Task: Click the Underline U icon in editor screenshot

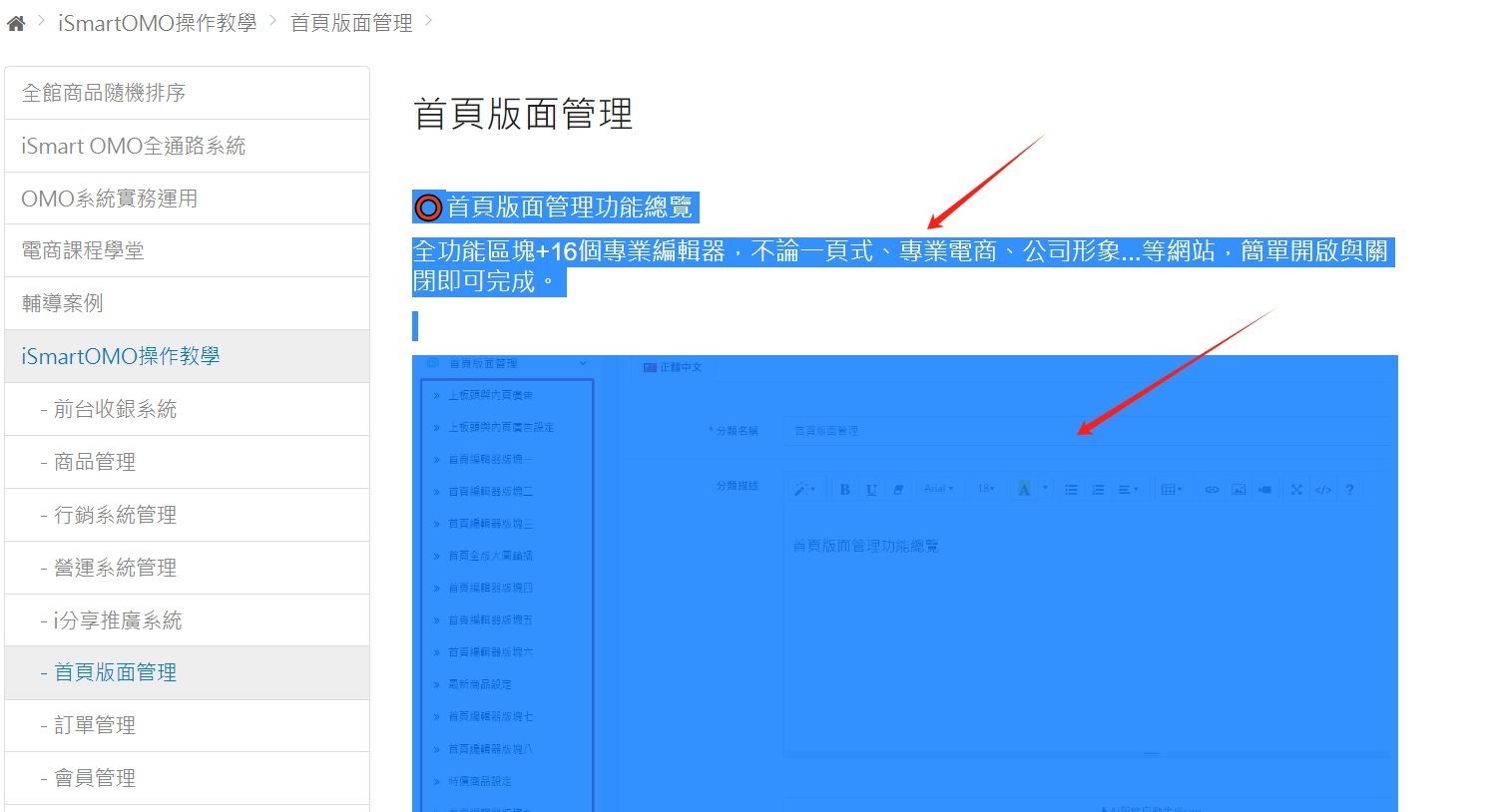Action: point(871,489)
